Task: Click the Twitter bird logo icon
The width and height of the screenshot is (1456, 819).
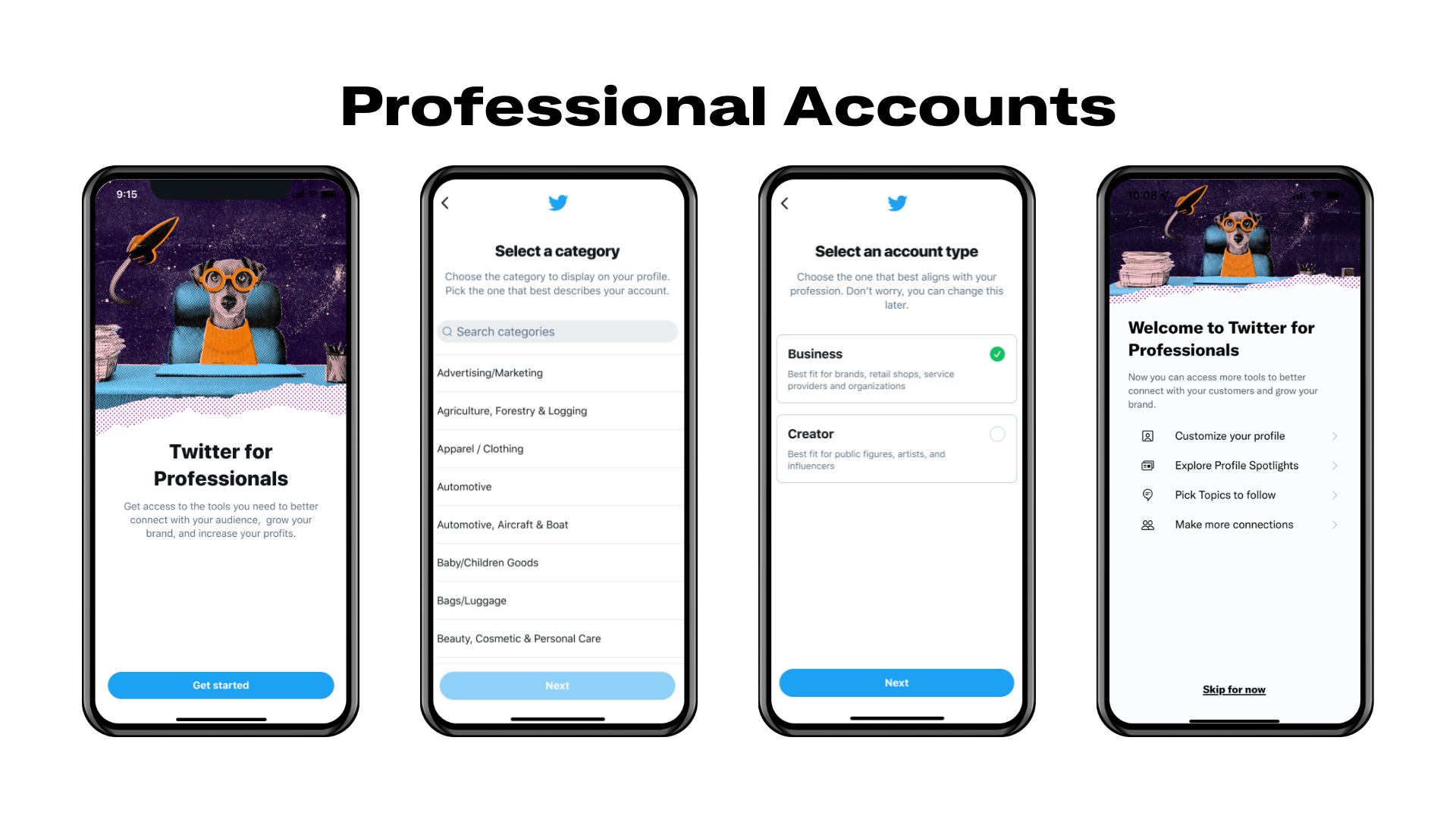Action: coord(557,203)
